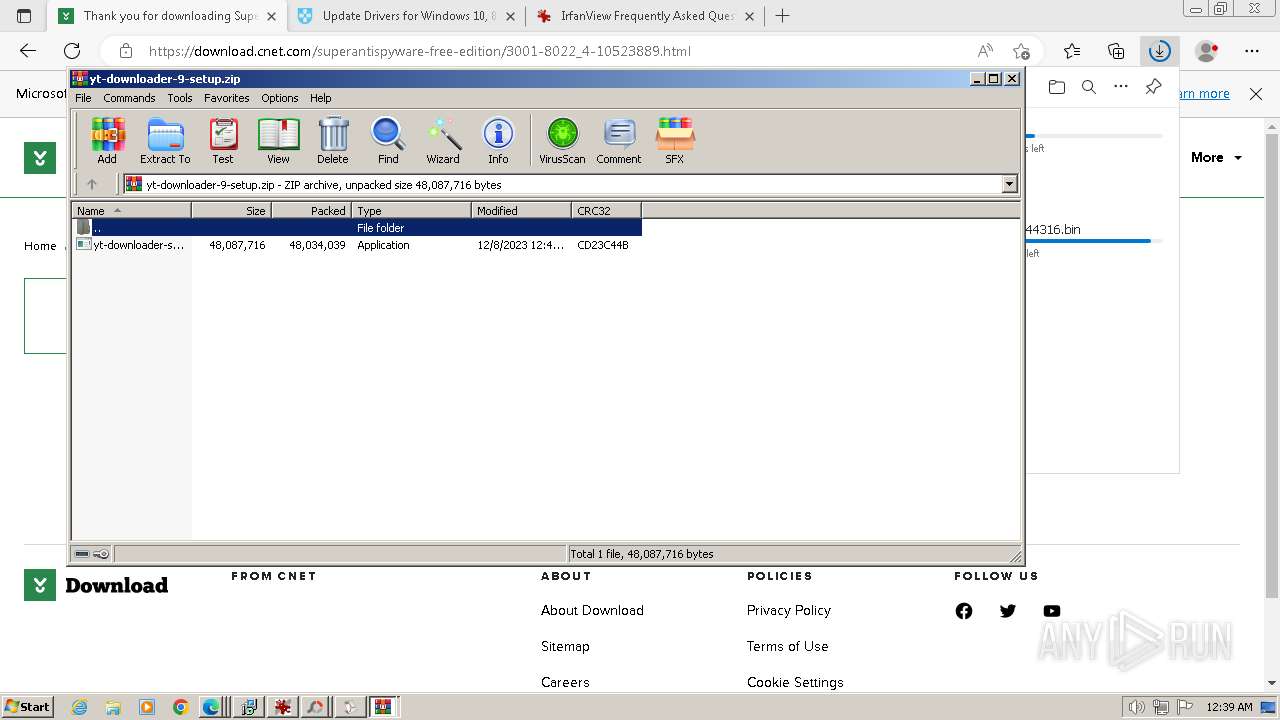1280x720 pixels.
Task: Refresh the browser page
Action: coord(72,51)
